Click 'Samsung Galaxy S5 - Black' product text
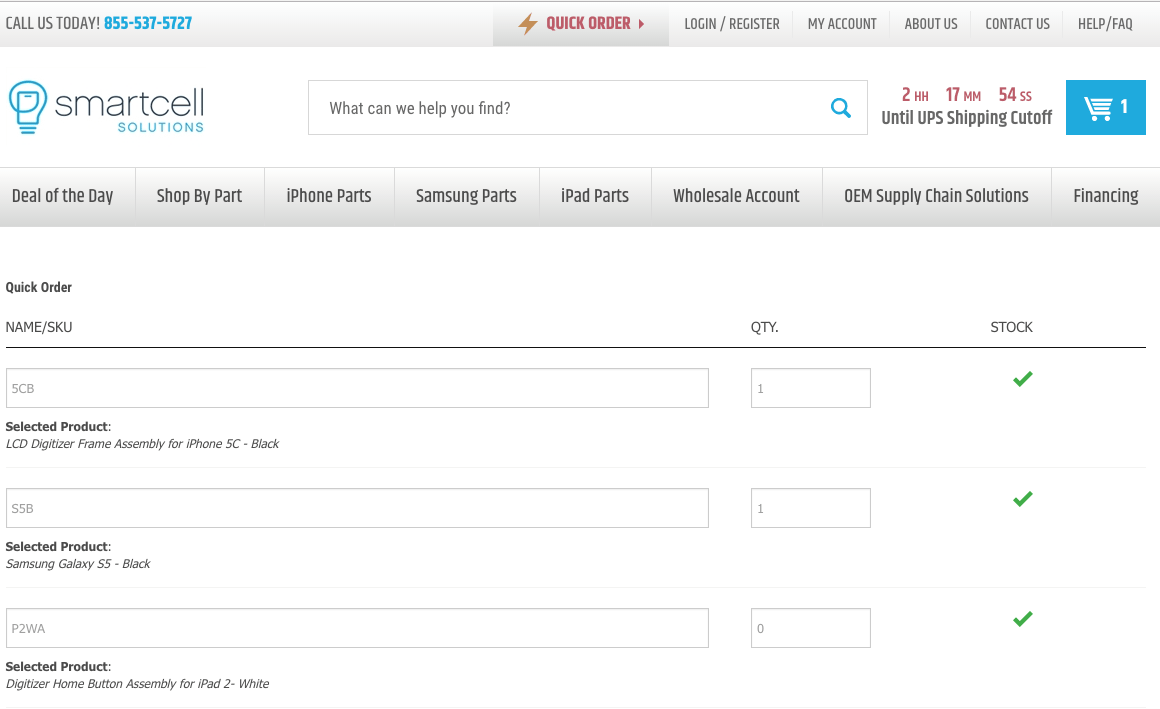 [x=78, y=564]
